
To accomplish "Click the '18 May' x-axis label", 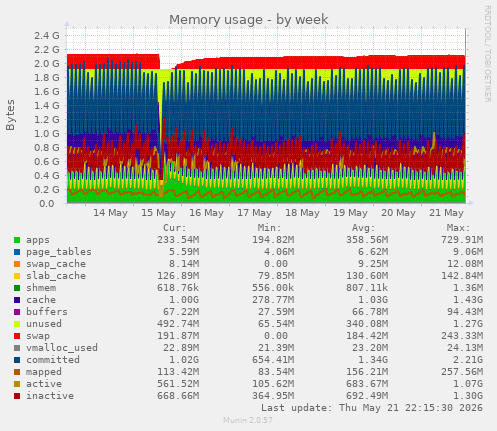I will click(x=302, y=213).
